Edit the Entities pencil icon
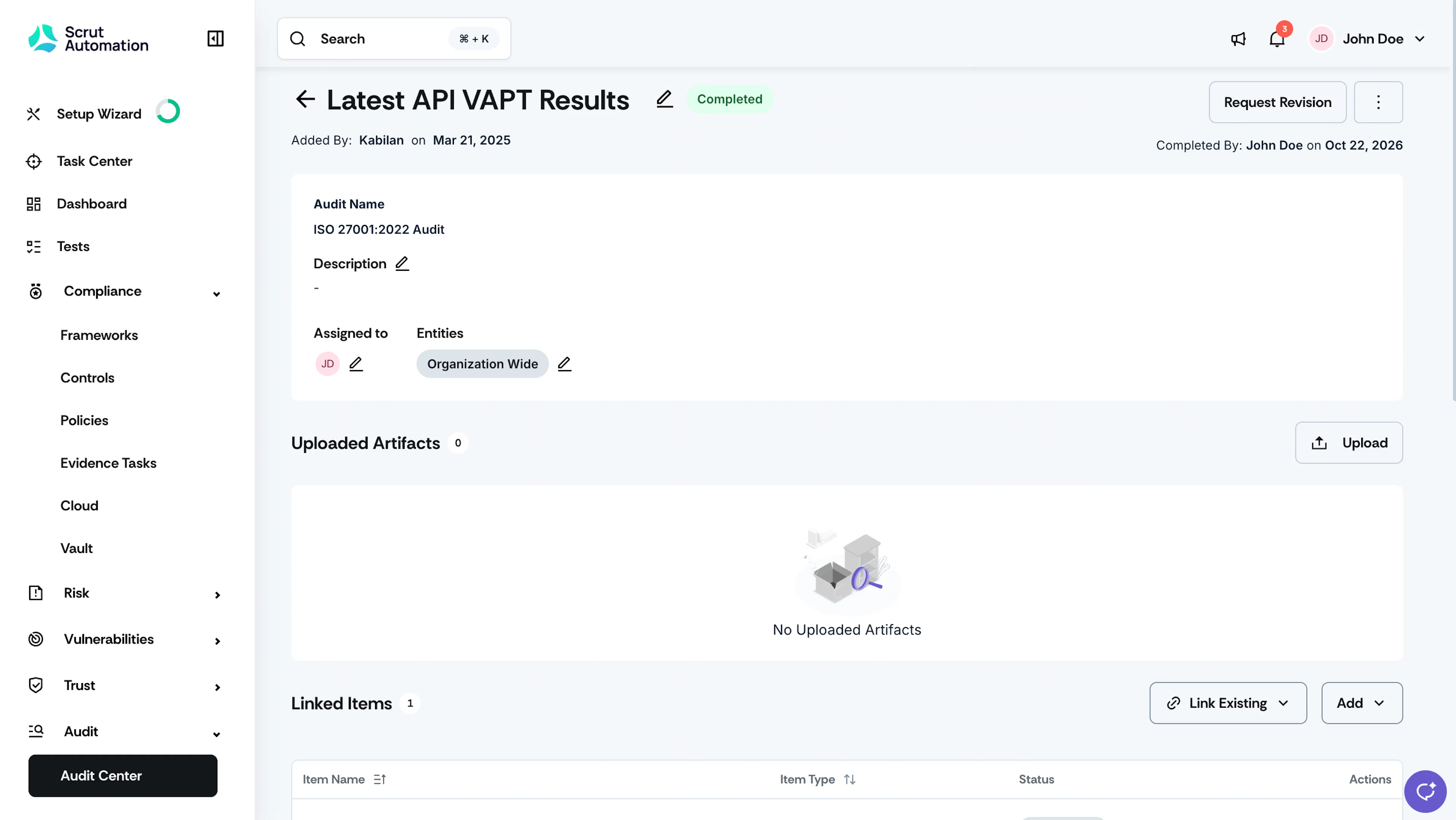1456x820 pixels. point(564,364)
